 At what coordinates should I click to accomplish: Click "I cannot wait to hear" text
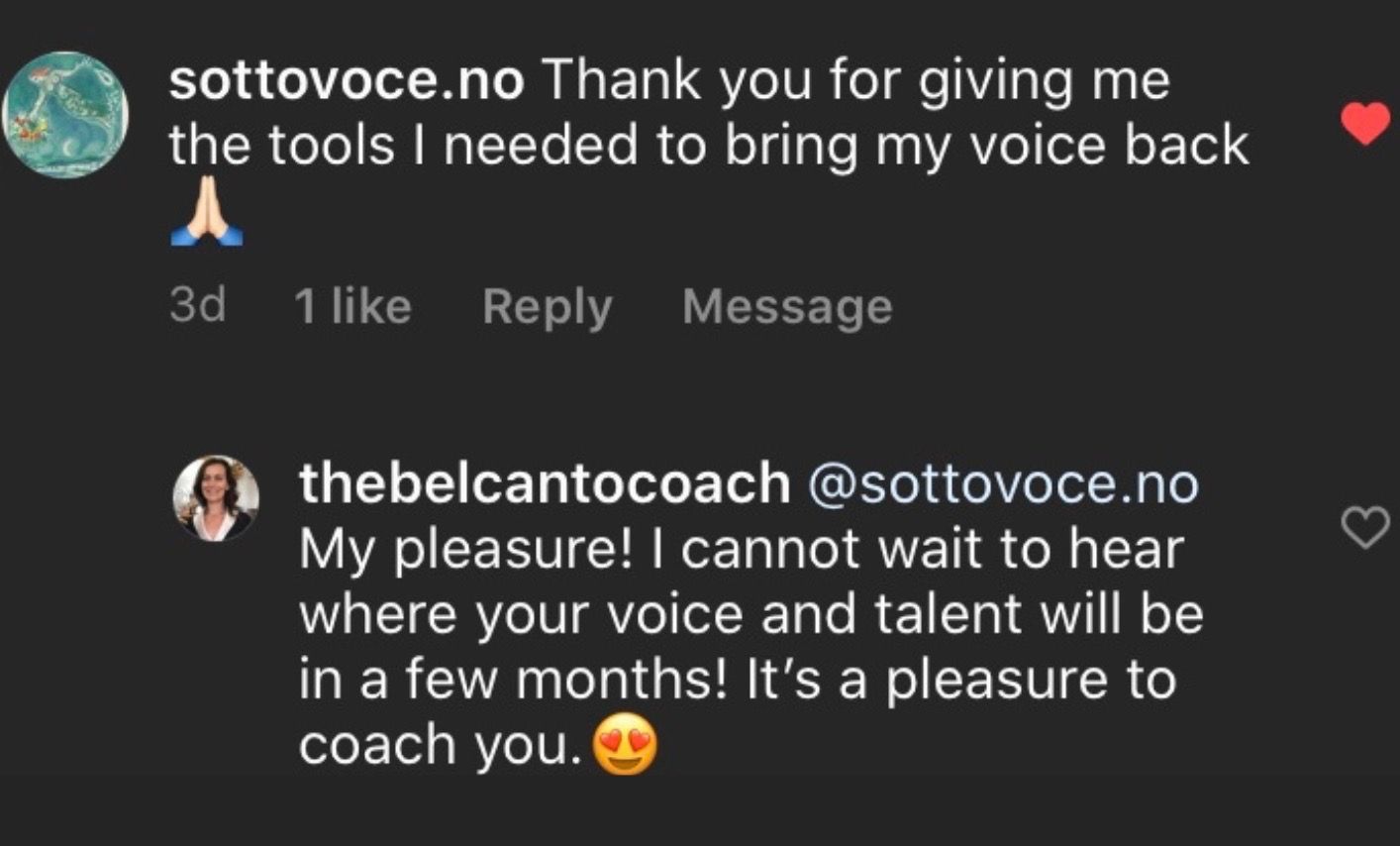point(916,549)
